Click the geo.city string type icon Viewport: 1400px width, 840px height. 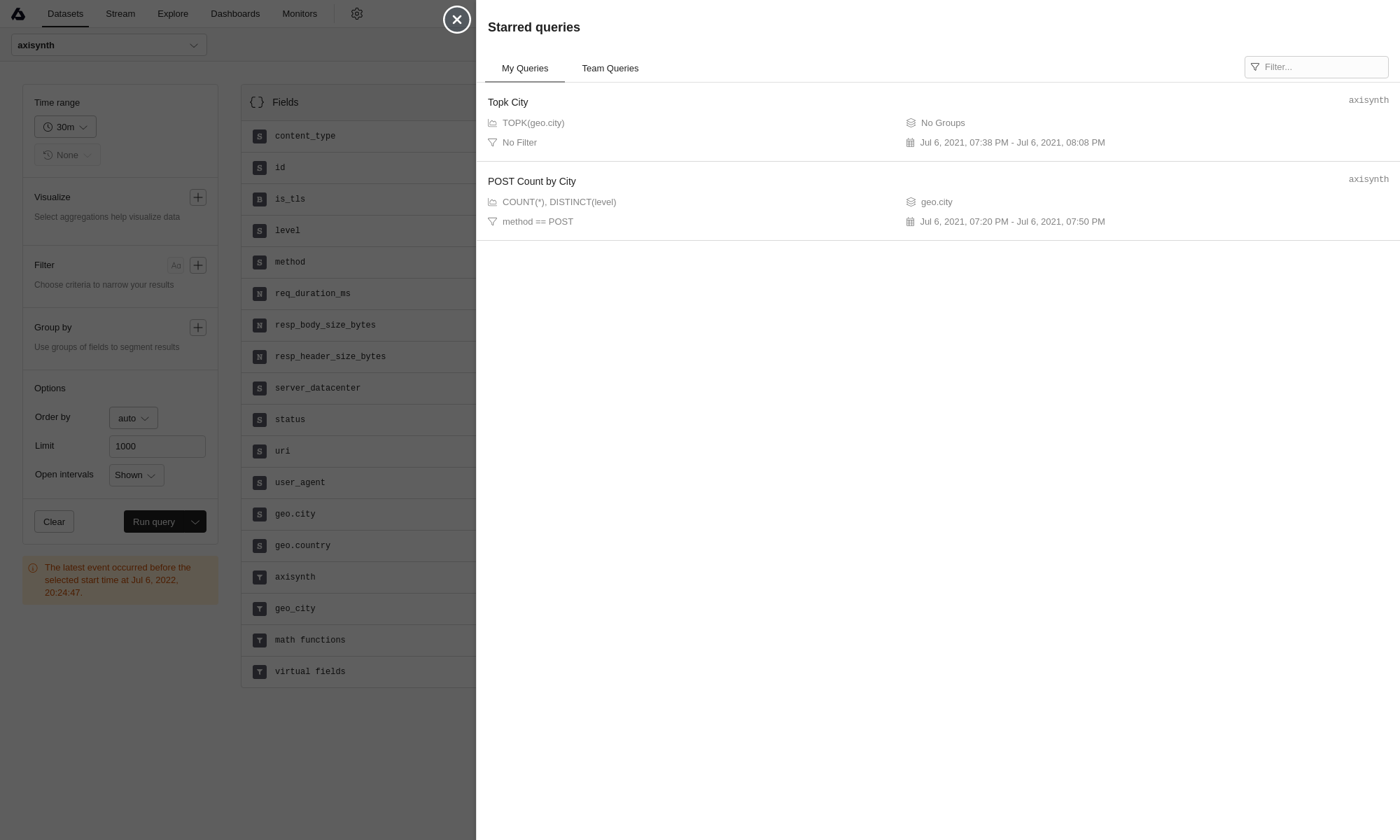pyautogui.click(x=260, y=514)
